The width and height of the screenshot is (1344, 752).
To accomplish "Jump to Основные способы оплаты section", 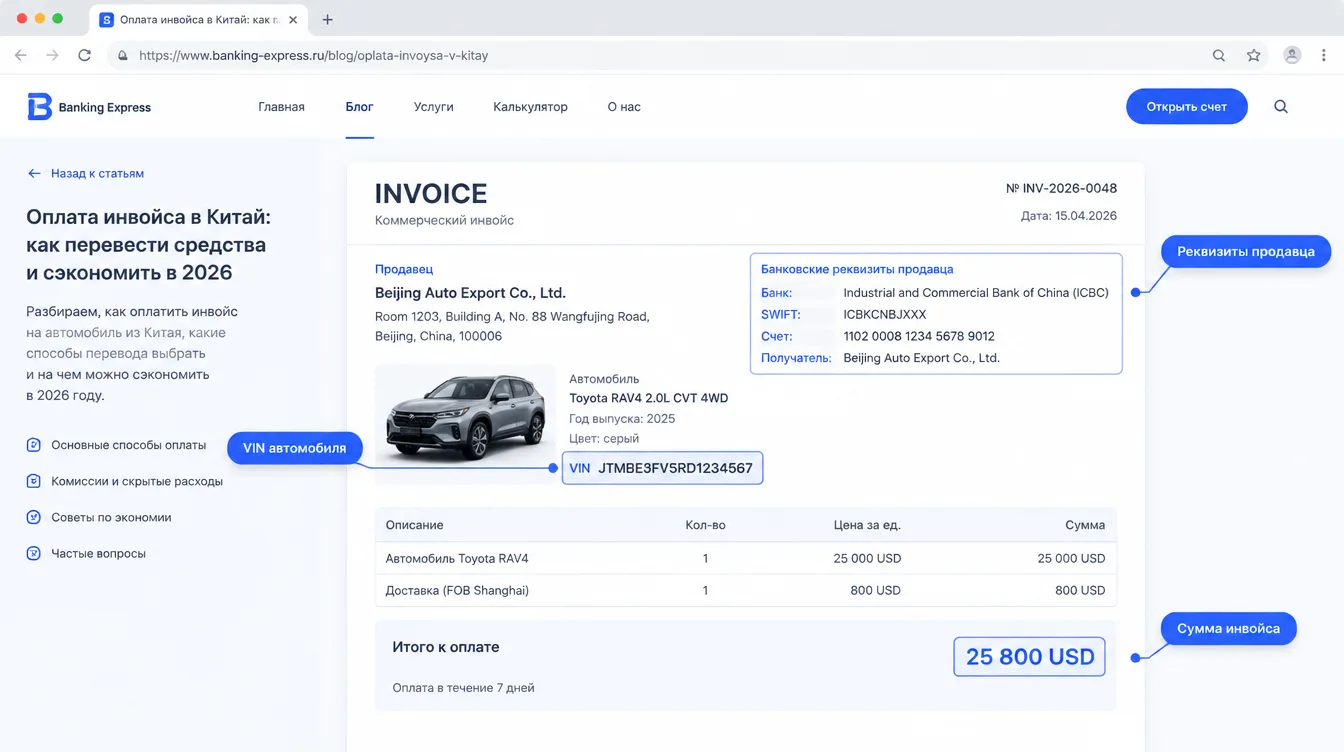I will [129, 445].
